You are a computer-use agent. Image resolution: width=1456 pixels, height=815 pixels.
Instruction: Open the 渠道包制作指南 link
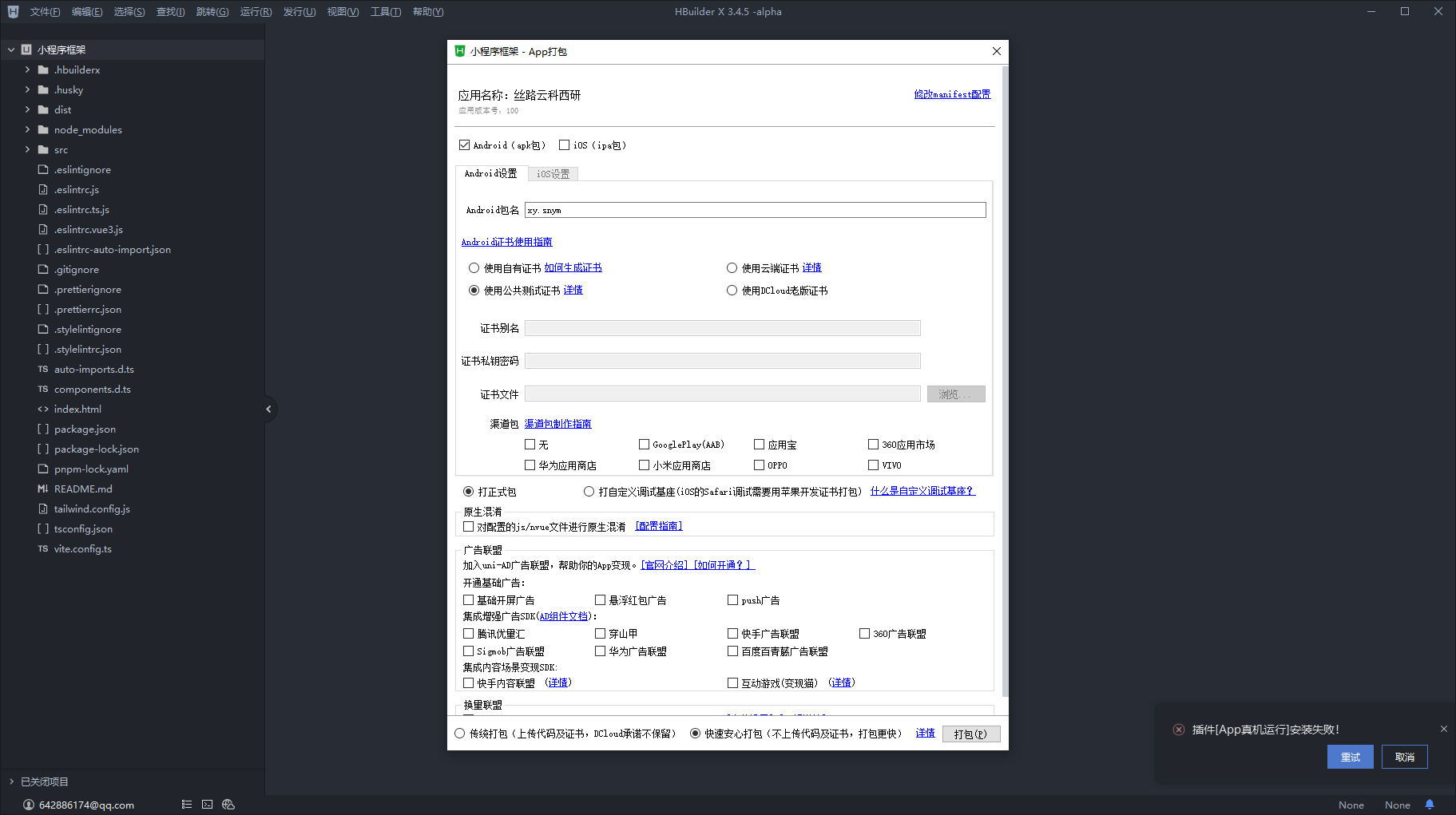pos(557,424)
